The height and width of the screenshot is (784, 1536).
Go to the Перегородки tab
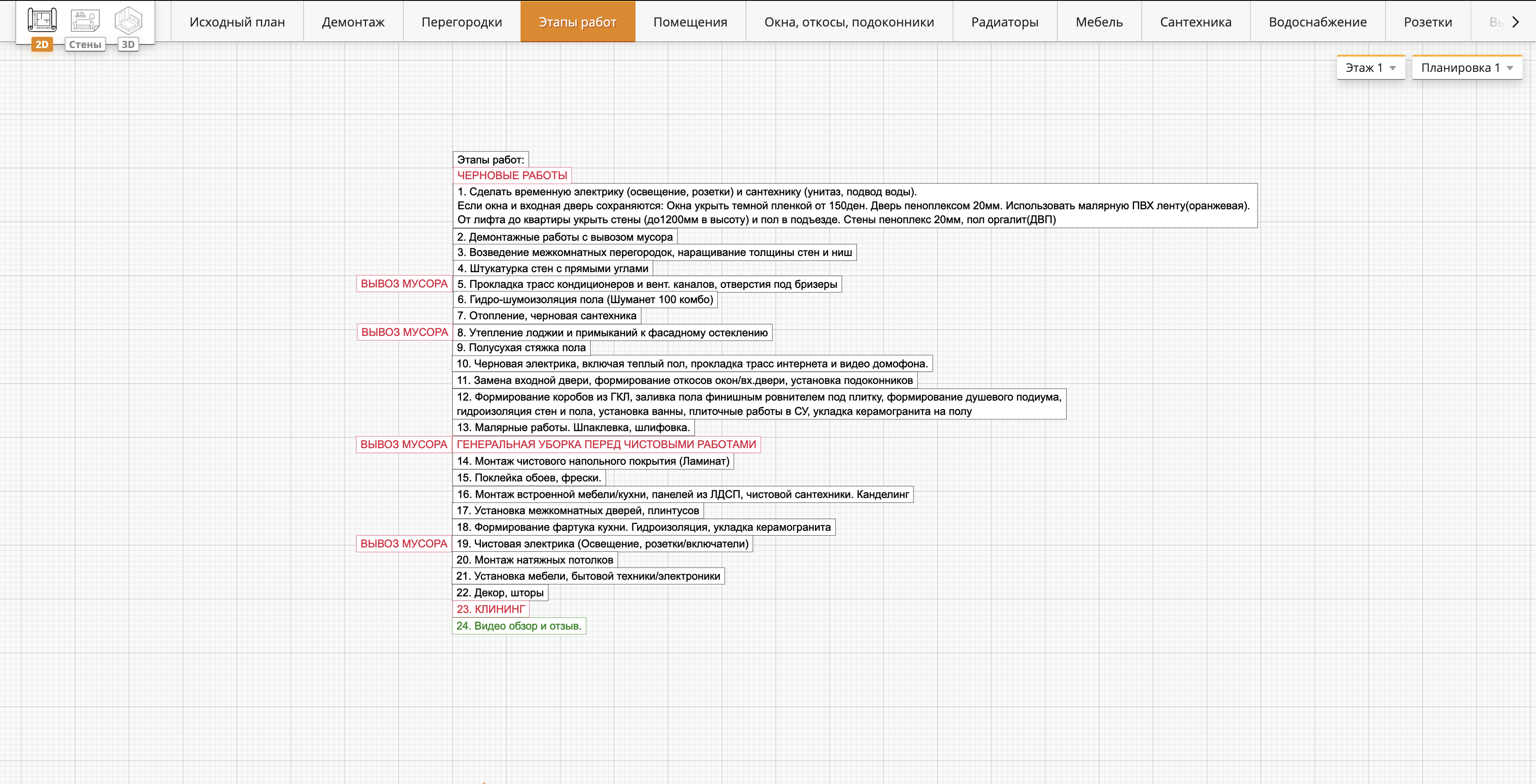click(x=462, y=22)
